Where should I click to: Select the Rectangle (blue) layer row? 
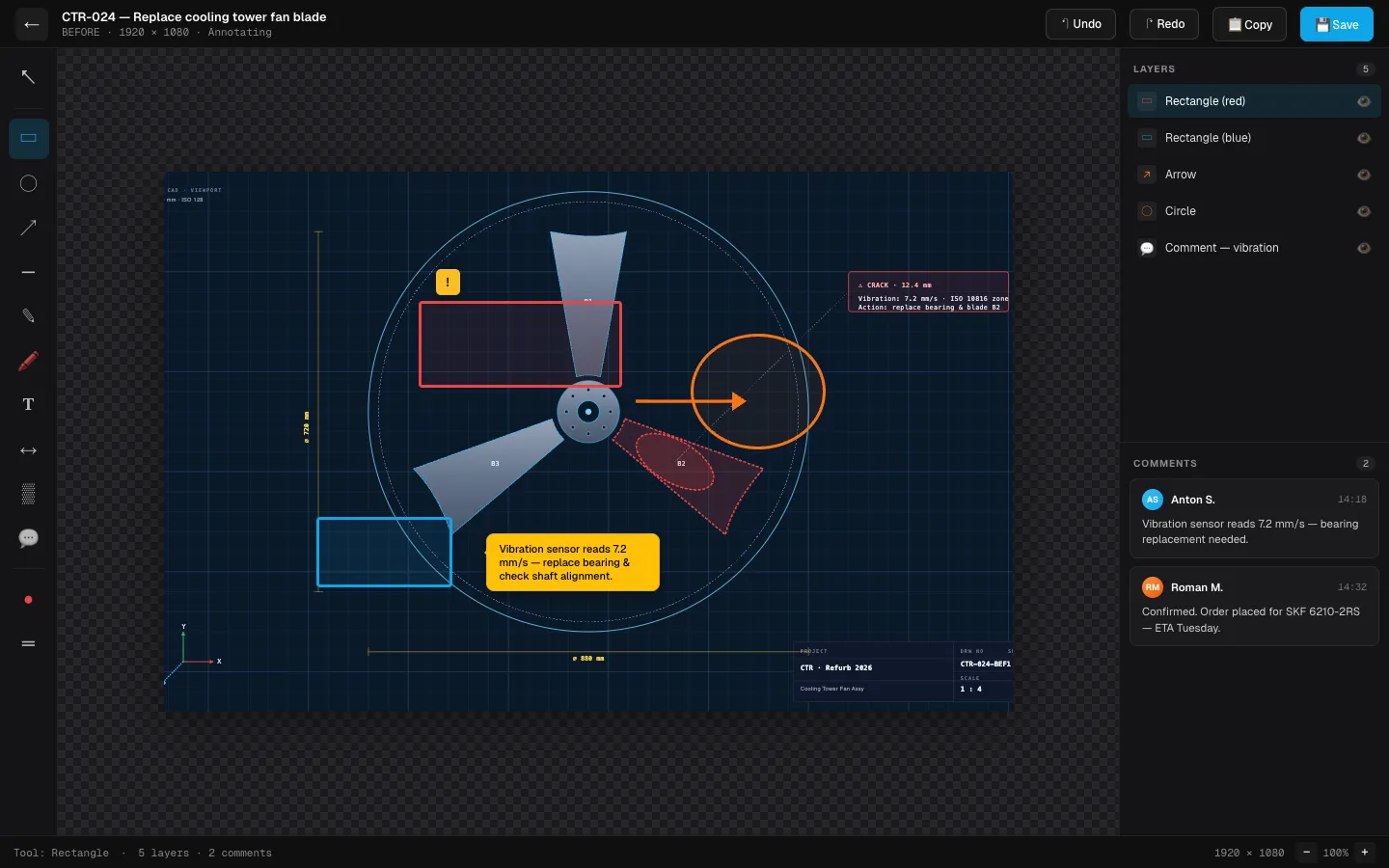click(x=1254, y=138)
